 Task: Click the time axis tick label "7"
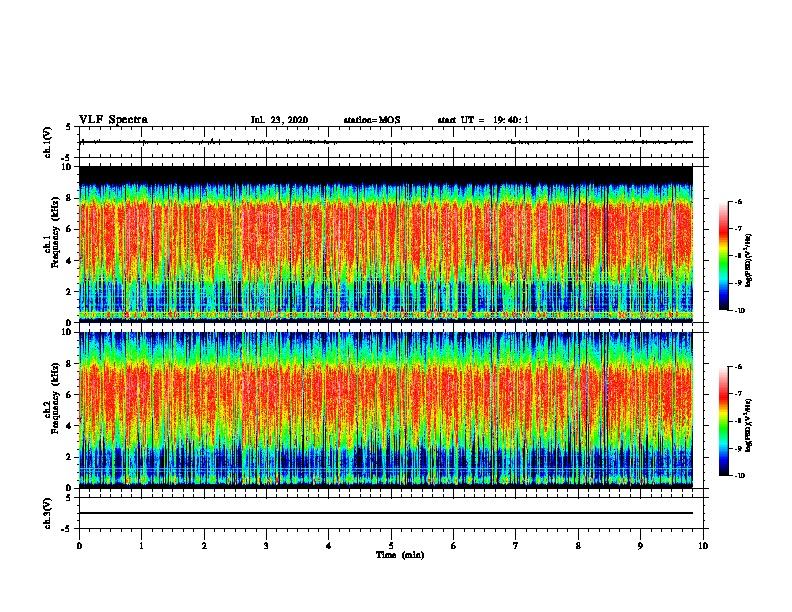[516, 546]
